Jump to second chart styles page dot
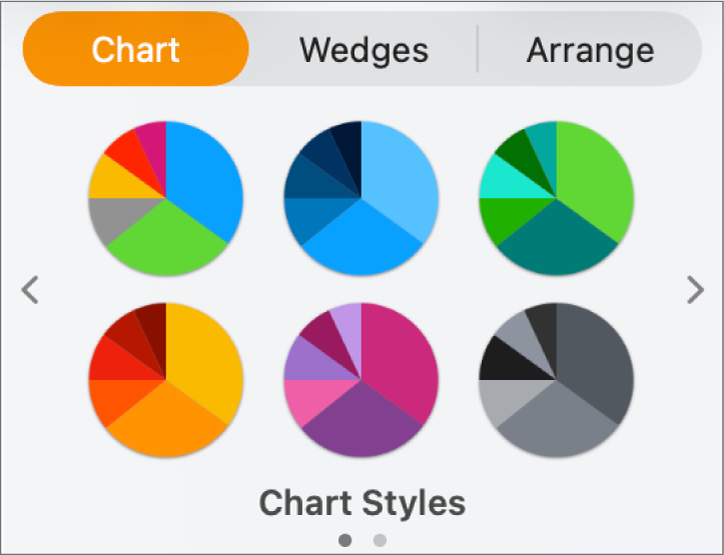The width and height of the screenshot is (724, 555). click(x=380, y=540)
